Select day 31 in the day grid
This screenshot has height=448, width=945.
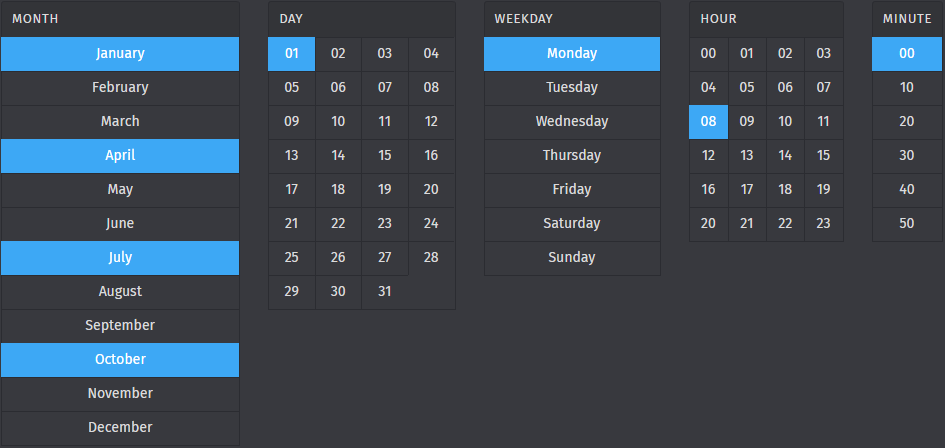(x=385, y=292)
